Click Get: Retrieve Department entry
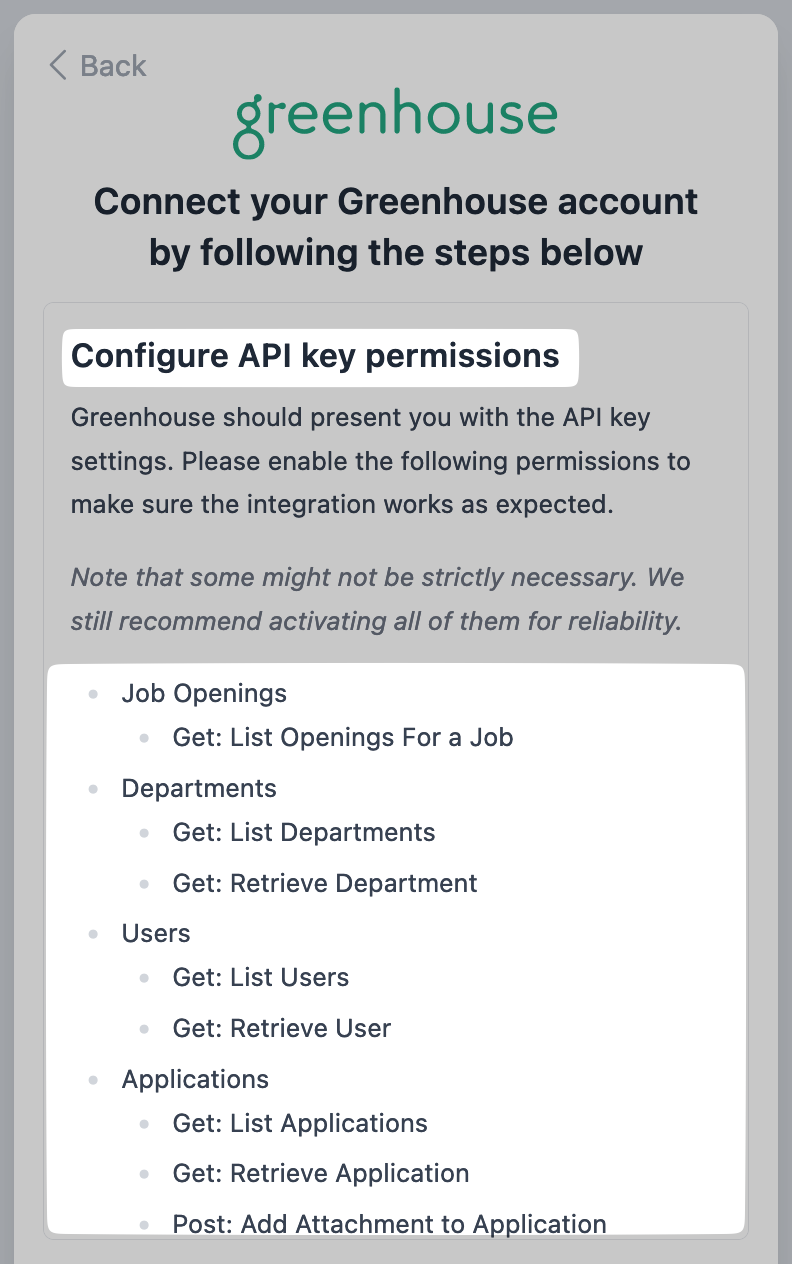This screenshot has height=1264, width=792. [325, 884]
